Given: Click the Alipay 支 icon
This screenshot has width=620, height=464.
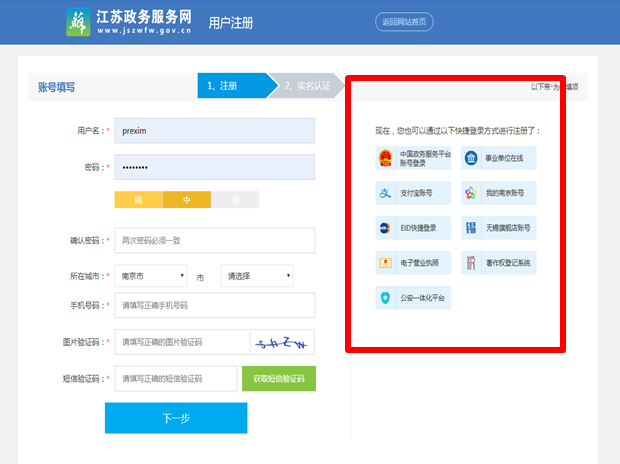Looking at the screenshot, I should pyautogui.click(x=385, y=193).
